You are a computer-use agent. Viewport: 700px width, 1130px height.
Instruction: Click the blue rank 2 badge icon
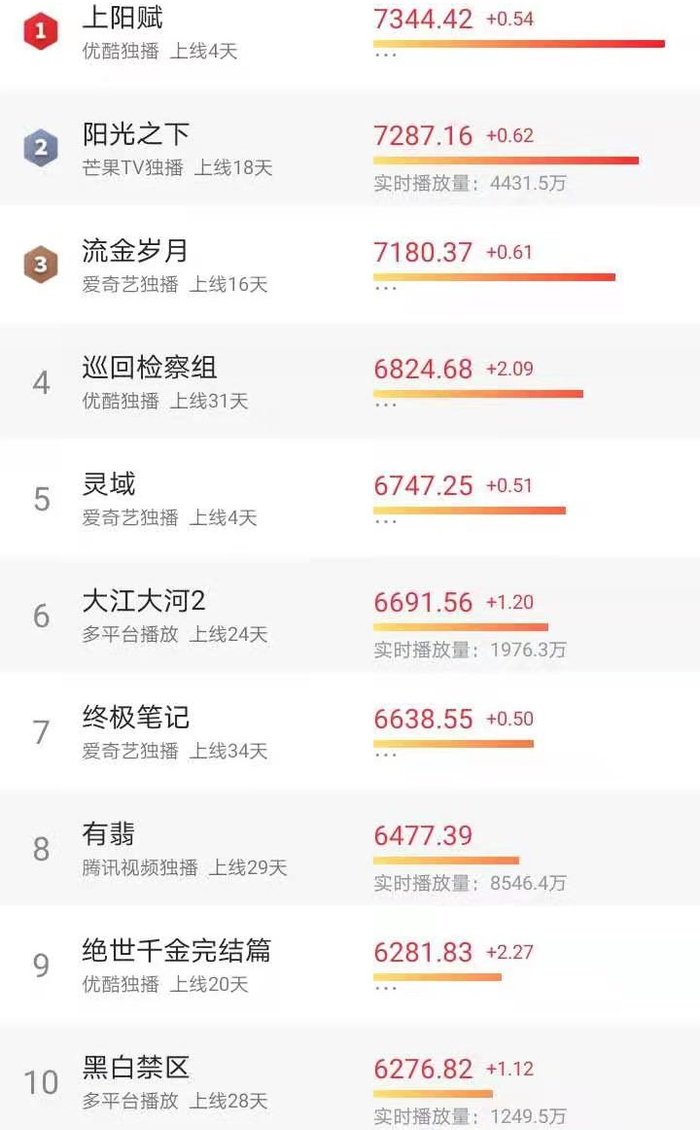click(x=41, y=149)
